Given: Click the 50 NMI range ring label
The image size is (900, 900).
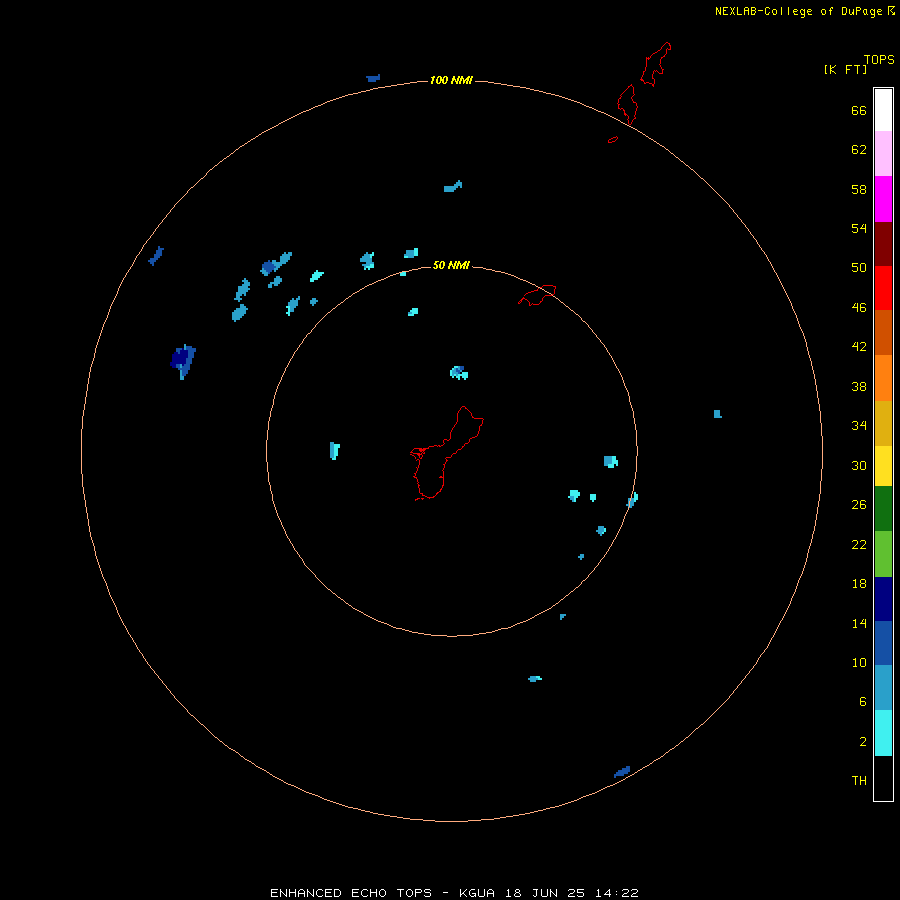Looking at the screenshot, I should click(451, 265).
